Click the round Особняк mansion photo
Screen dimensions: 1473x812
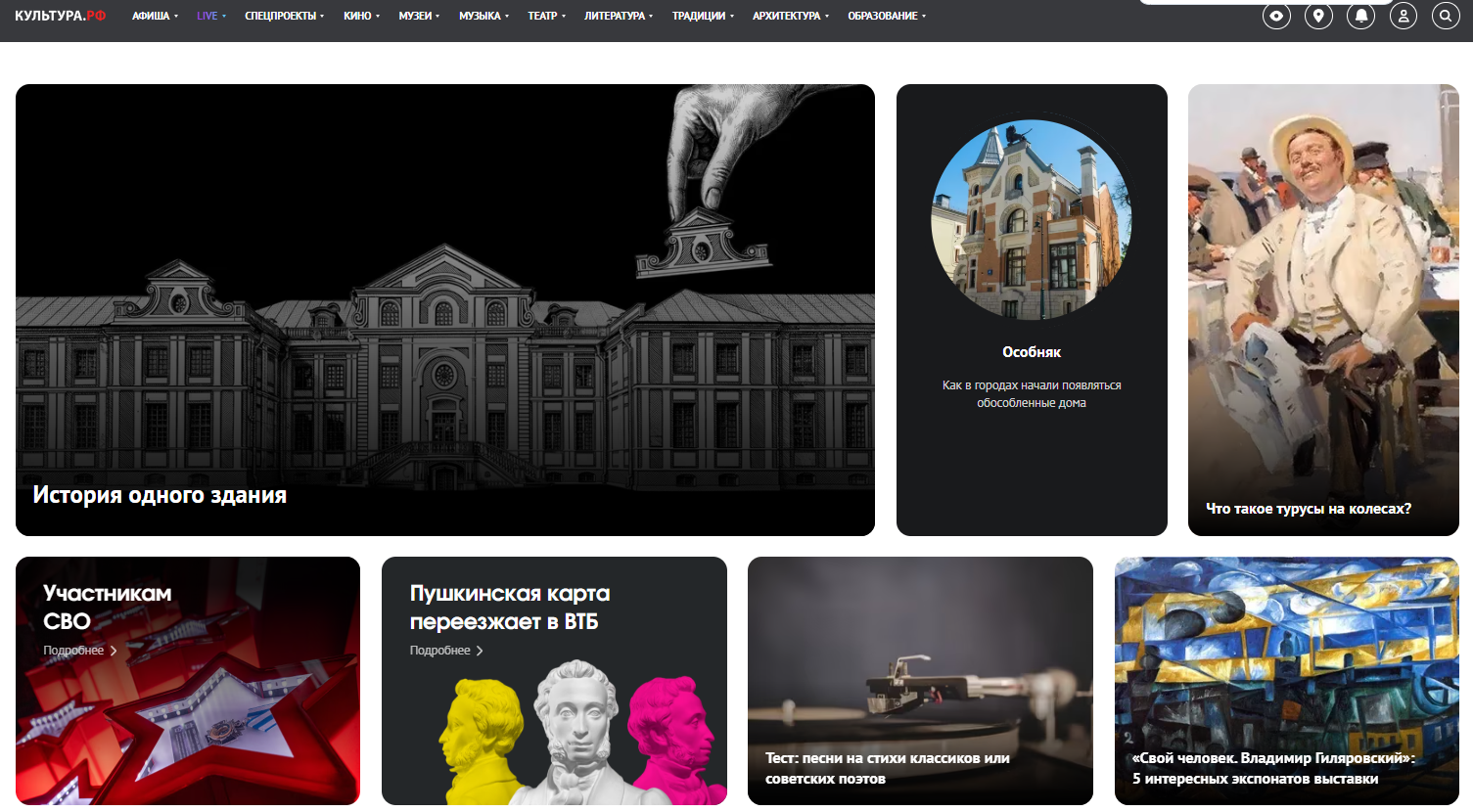tap(1032, 219)
